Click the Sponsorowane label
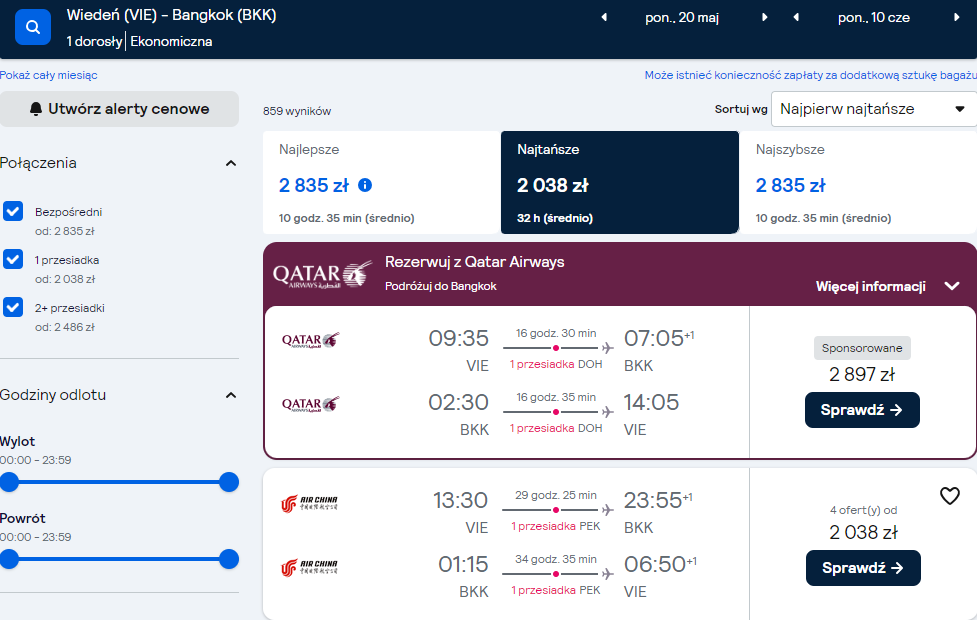977x620 pixels. coord(862,348)
